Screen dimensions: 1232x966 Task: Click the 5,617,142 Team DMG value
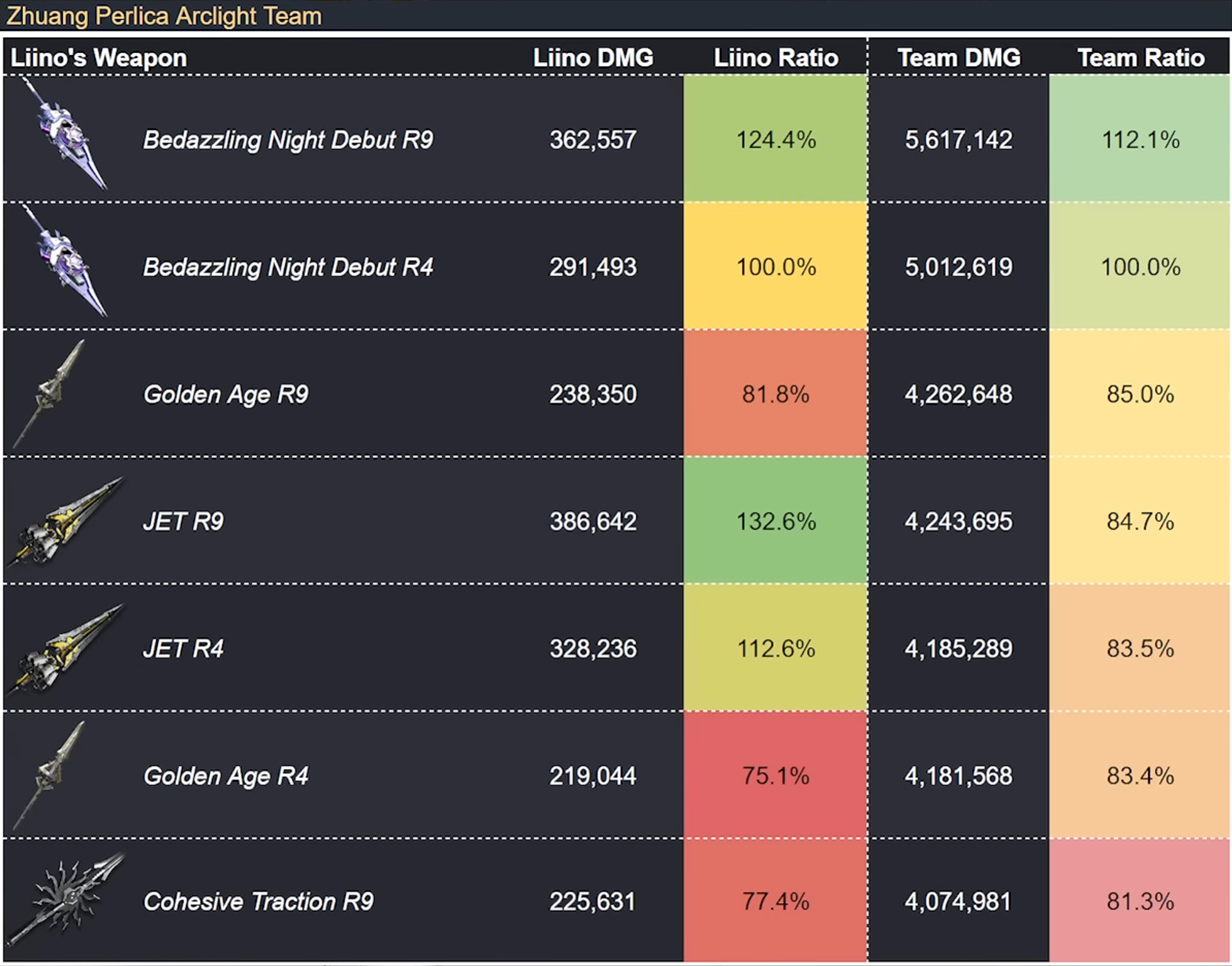(959, 140)
